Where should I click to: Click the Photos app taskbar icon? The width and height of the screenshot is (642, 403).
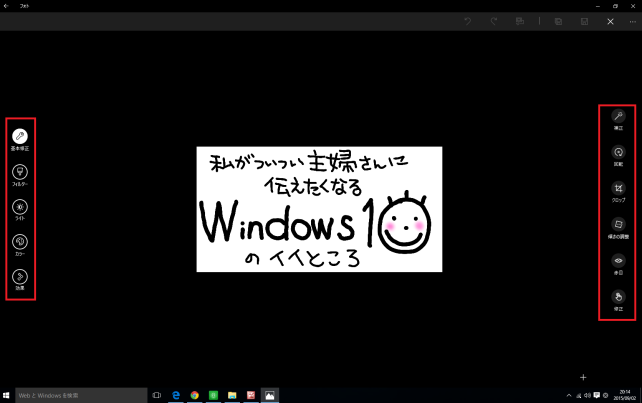click(x=270, y=395)
